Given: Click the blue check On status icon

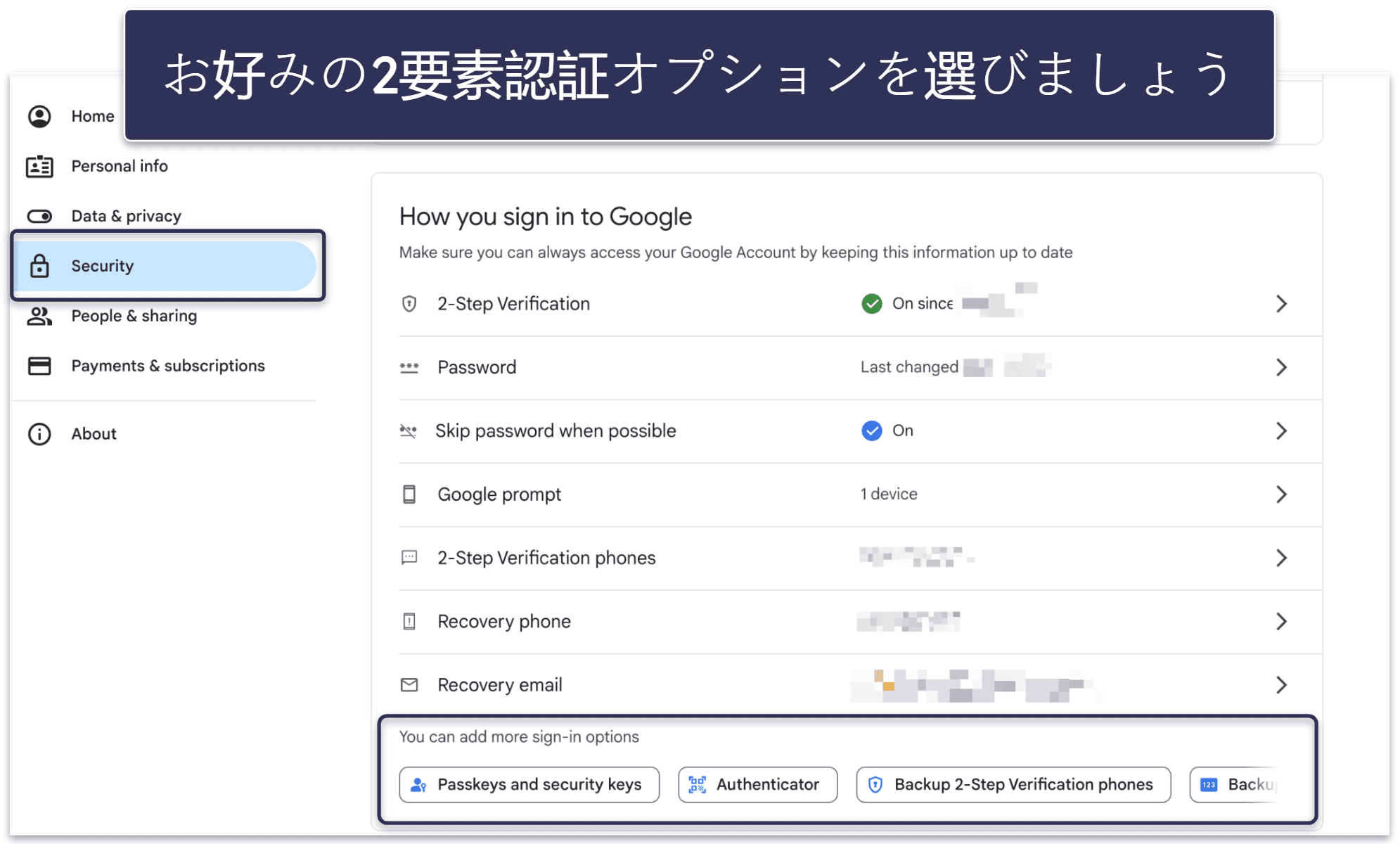Looking at the screenshot, I should click(x=872, y=430).
